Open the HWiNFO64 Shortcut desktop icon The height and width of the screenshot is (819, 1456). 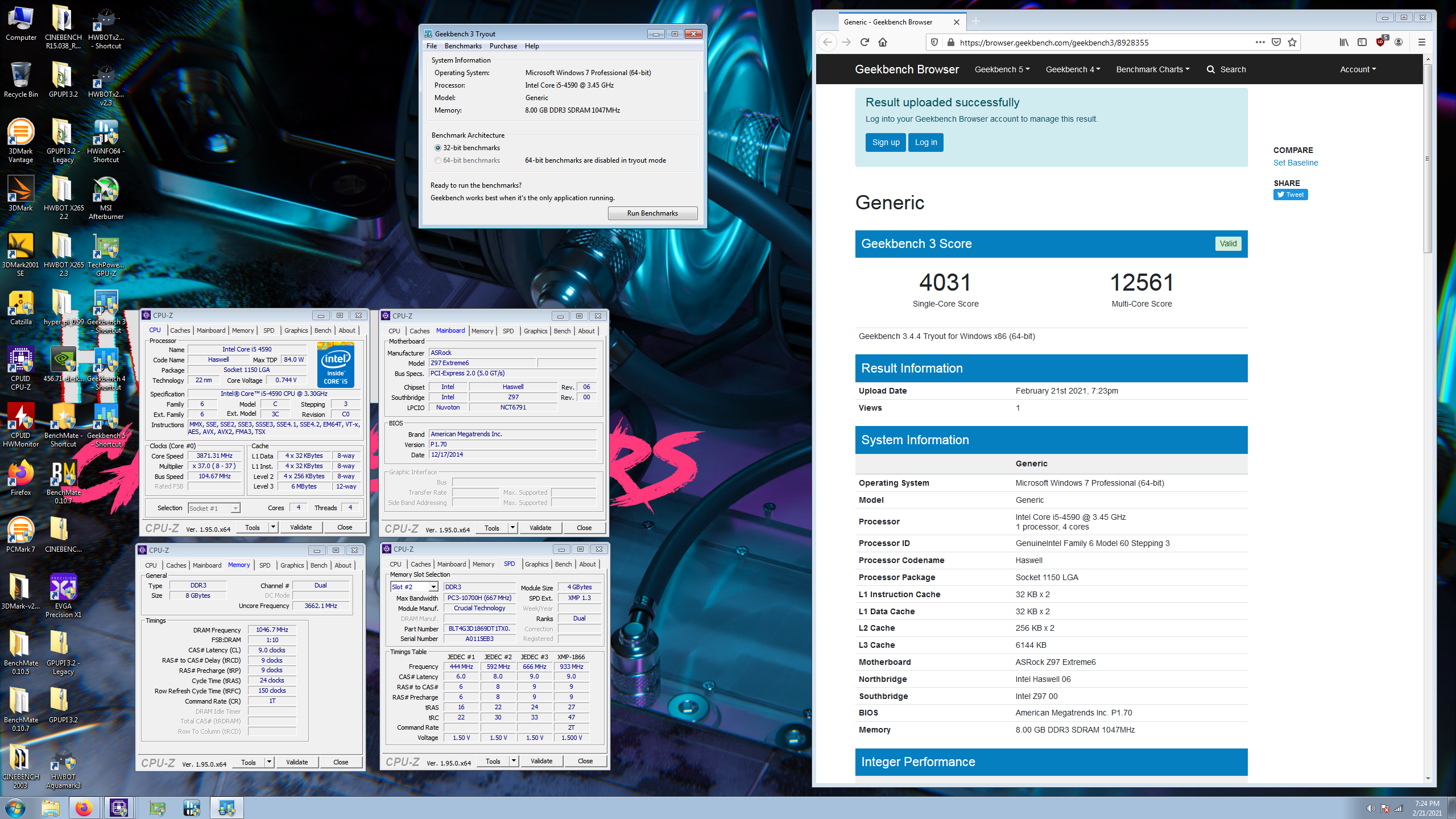tap(106, 140)
